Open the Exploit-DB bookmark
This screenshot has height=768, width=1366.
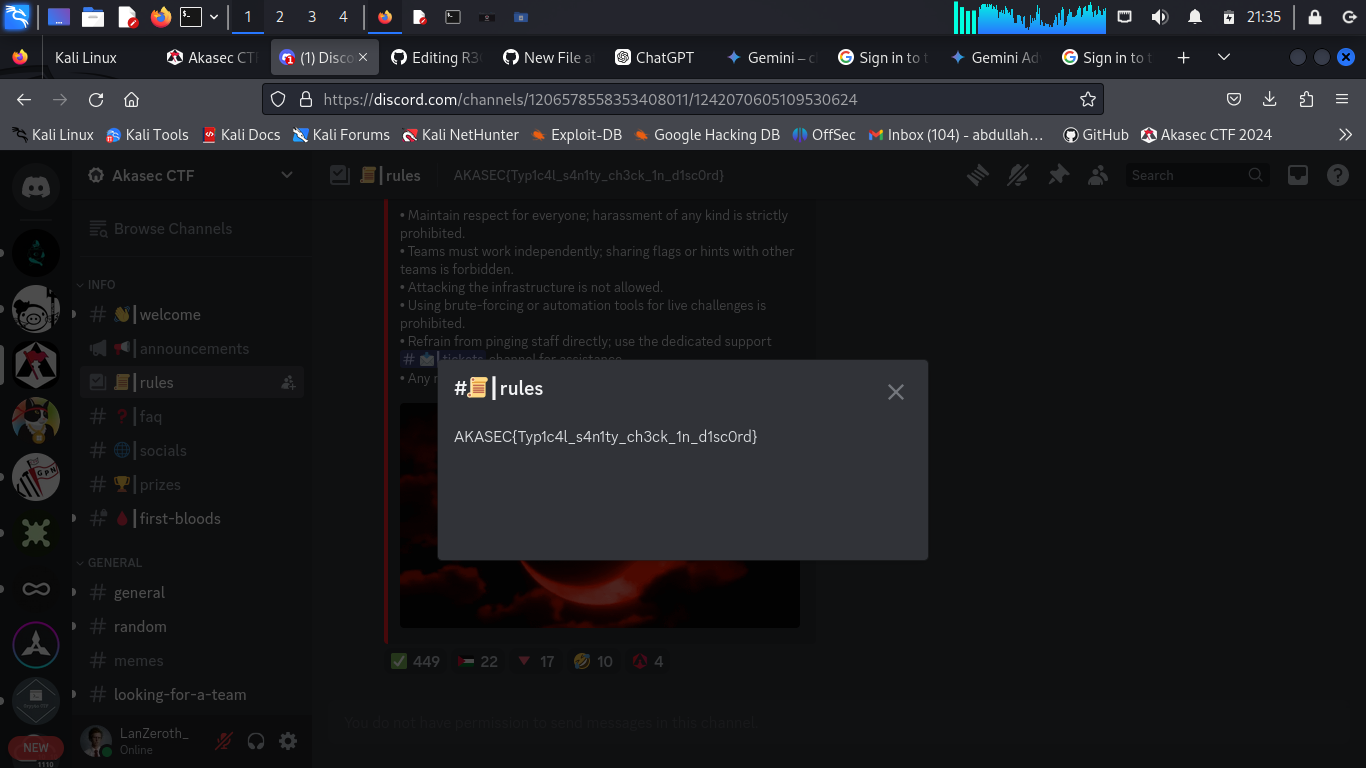[576, 134]
